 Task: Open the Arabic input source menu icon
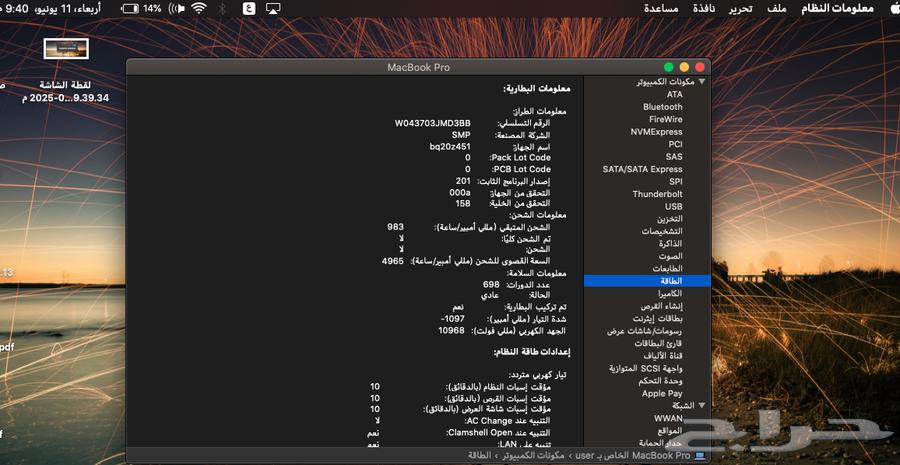(249, 9)
